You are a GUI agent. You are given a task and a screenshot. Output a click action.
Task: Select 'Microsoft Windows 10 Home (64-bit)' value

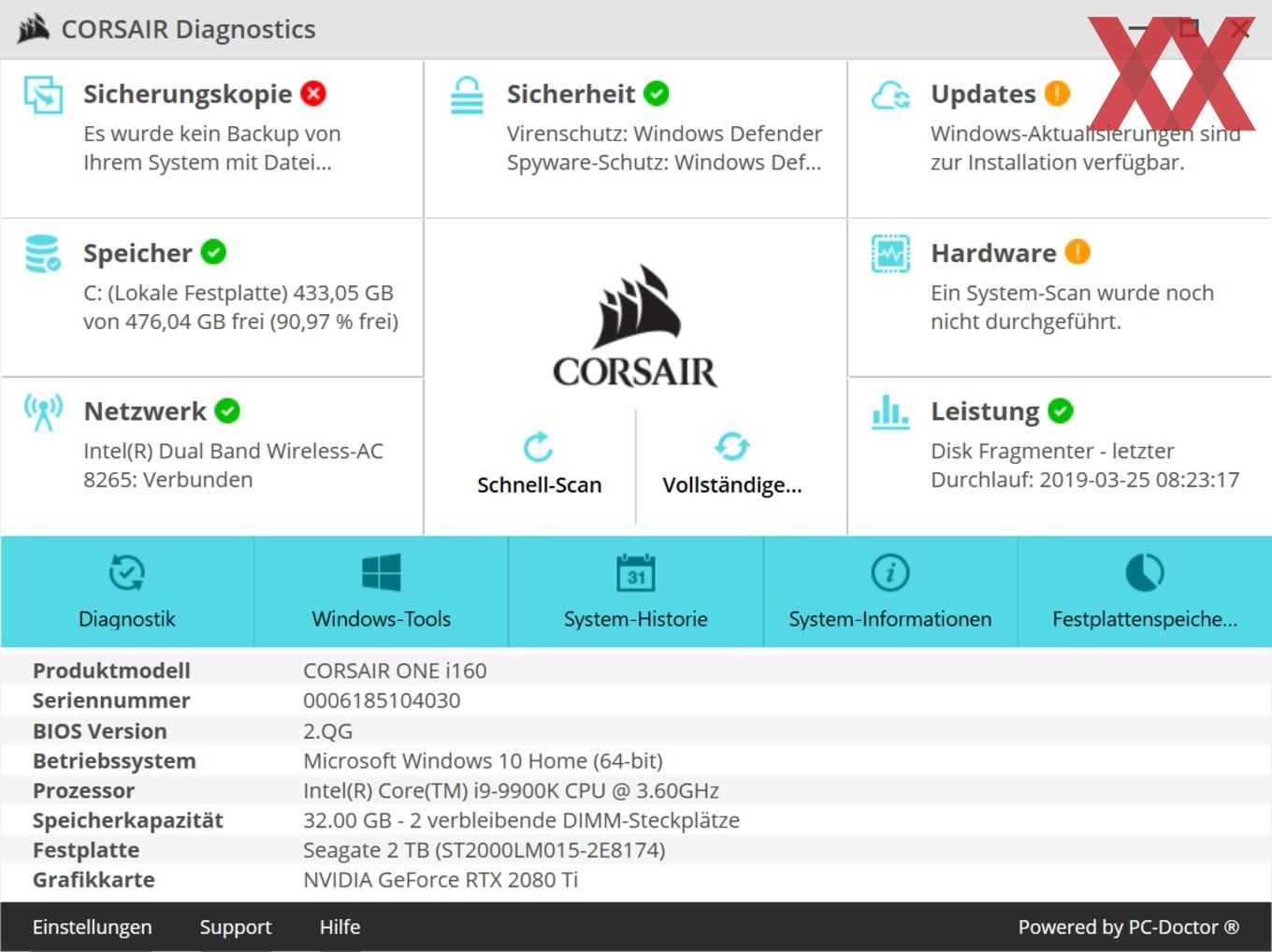(483, 761)
